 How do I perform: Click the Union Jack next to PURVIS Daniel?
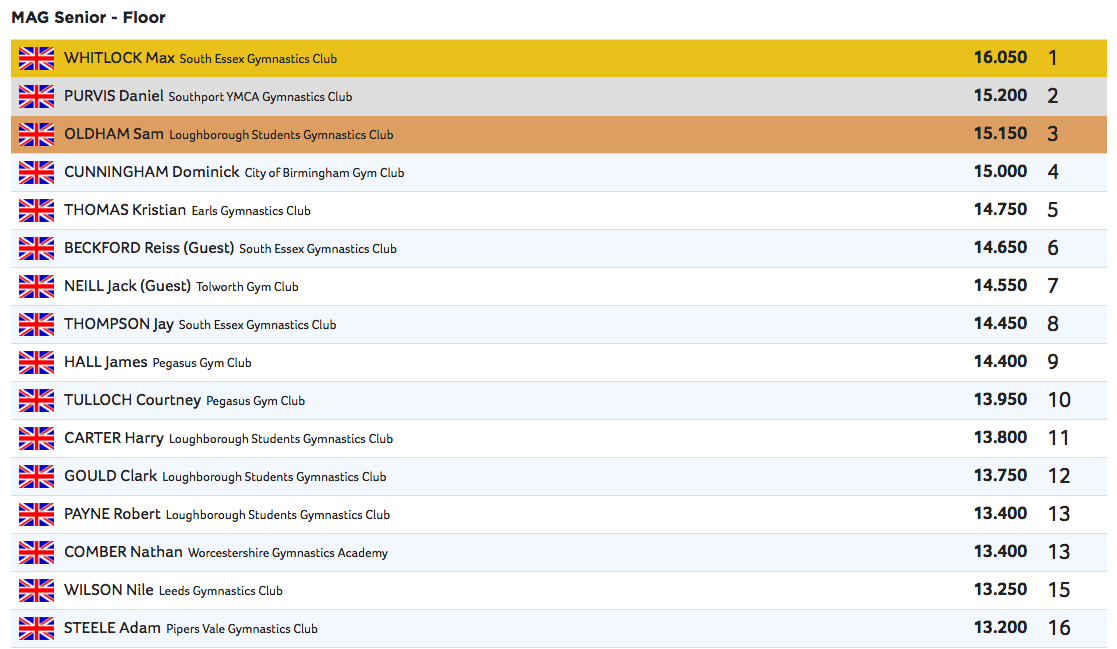(36, 96)
